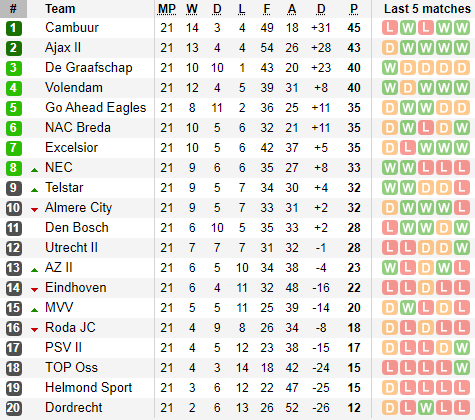The height and width of the screenshot is (420, 475).
Task: Click Cambuur's first Last 5 result badge (L)
Action: click(x=390, y=28)
